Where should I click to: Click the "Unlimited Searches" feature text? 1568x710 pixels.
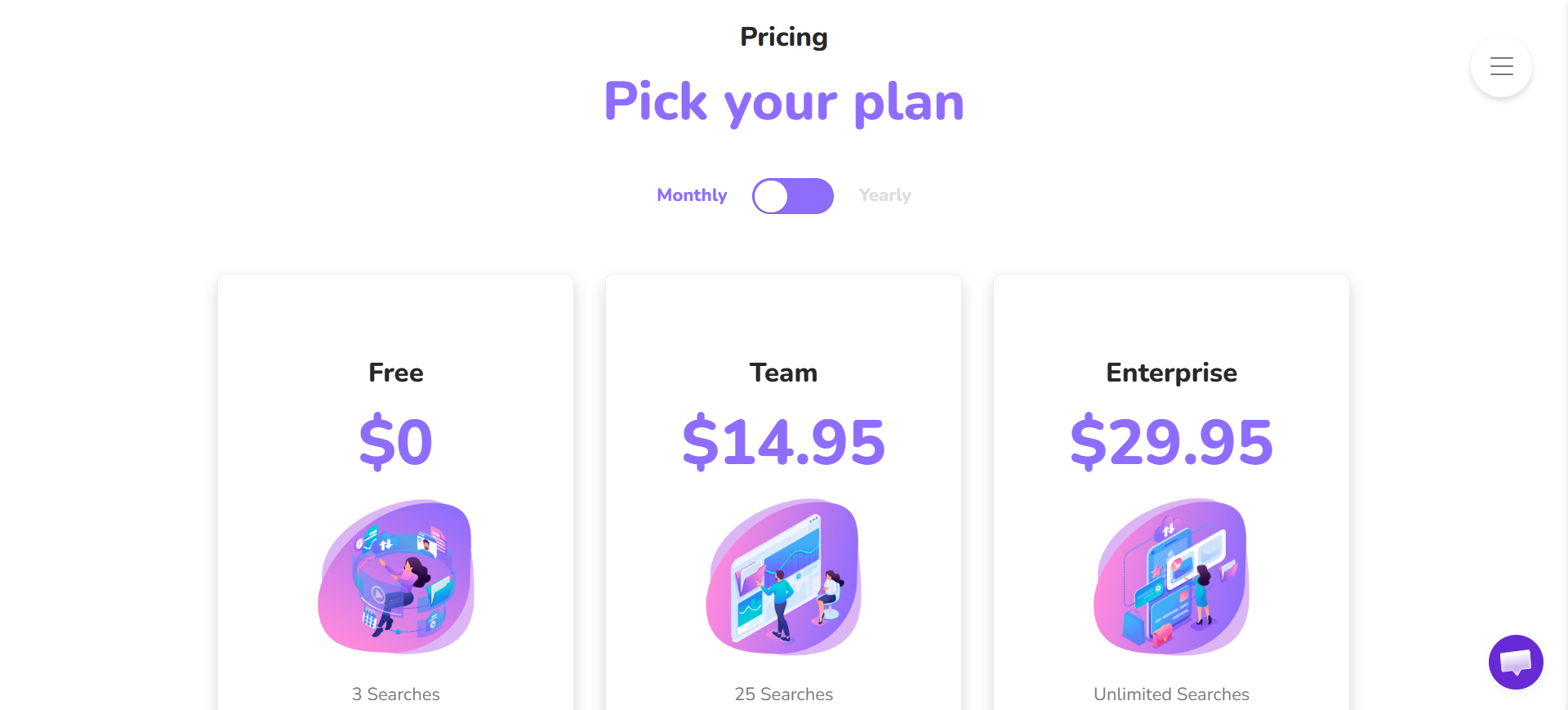coord(1171,694)
